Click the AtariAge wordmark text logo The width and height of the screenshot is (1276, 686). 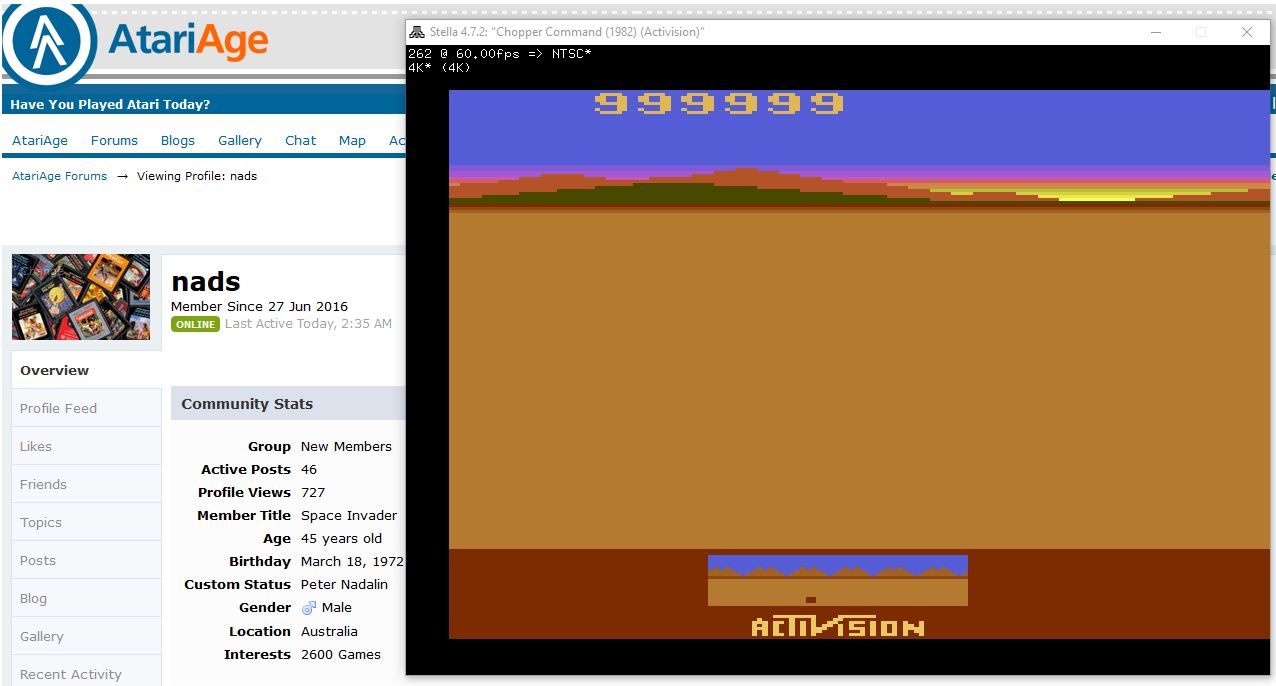pos(188,41)
